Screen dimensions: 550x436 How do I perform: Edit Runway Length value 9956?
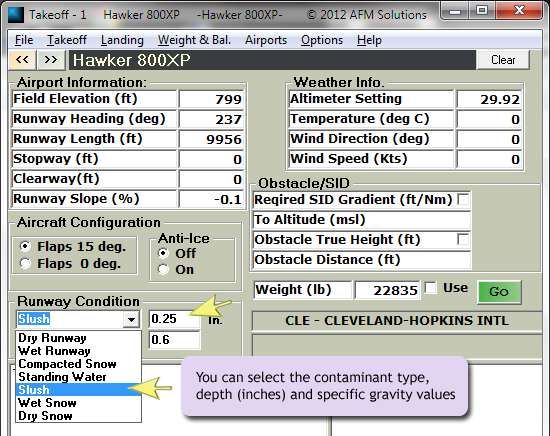(x=212, y=139)
